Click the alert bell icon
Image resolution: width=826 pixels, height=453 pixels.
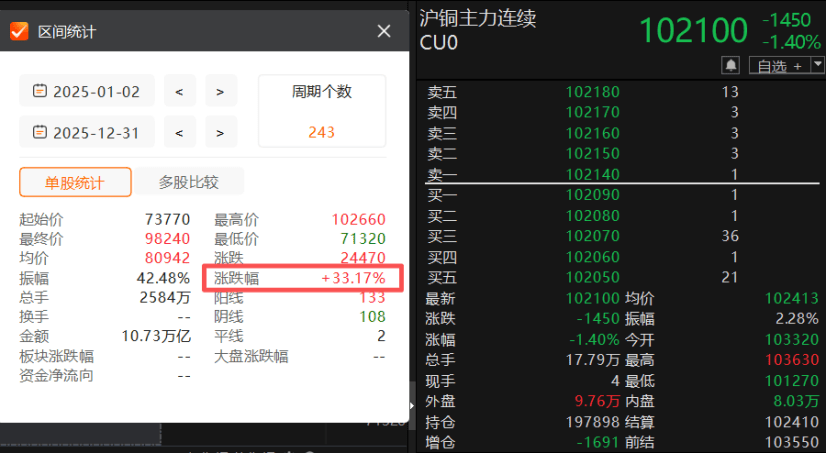pos(731,65)
